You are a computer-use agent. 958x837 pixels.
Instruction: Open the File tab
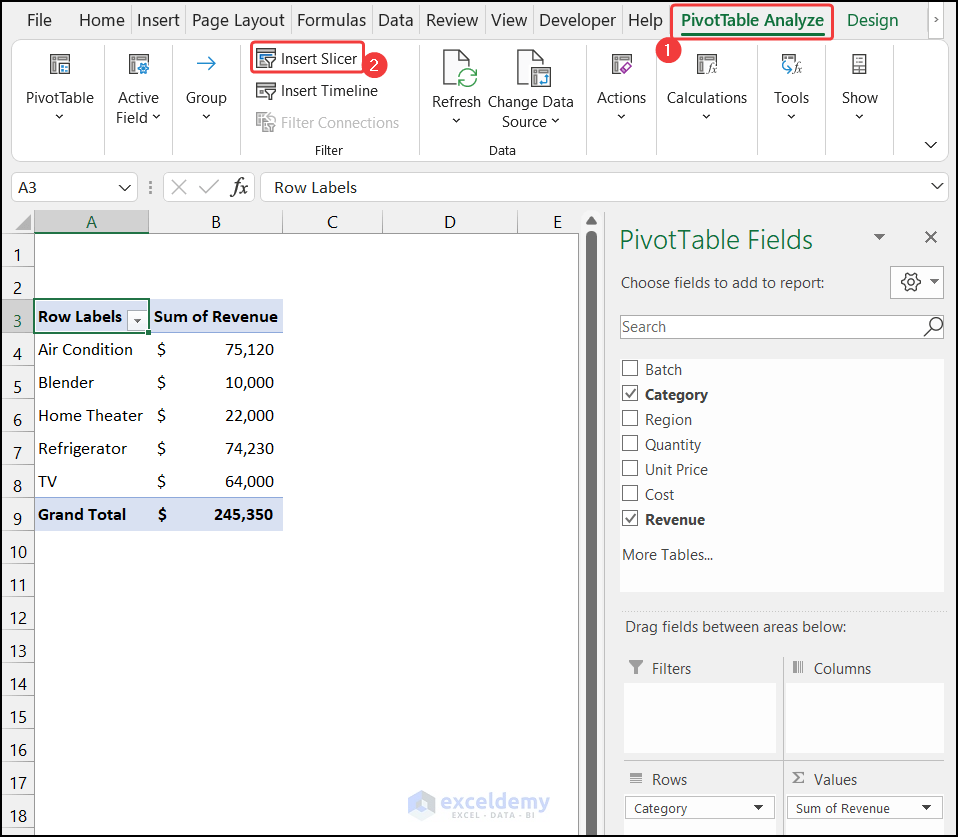pos(39,20)
